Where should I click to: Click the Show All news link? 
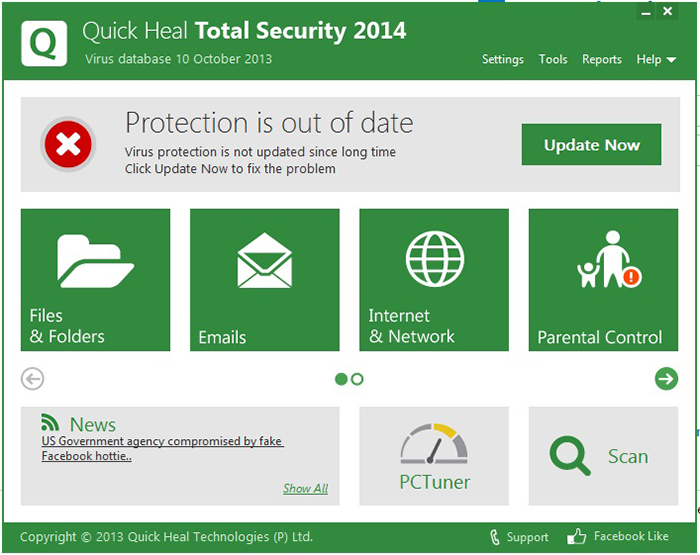(305, 488)
